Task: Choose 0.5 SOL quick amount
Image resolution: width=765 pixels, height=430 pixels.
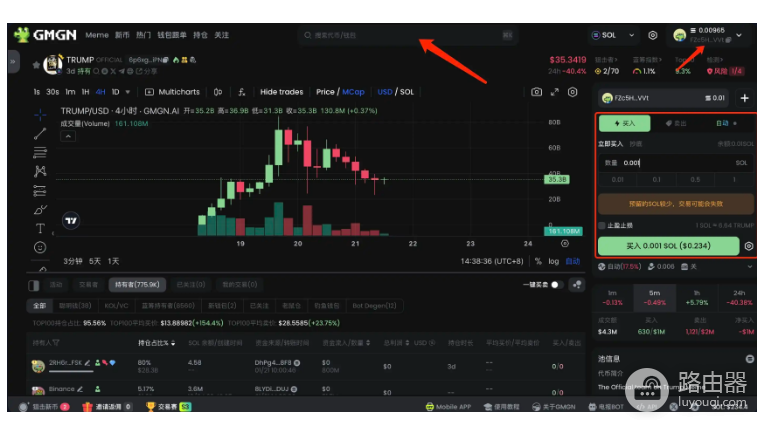Action: pos(695,180)
